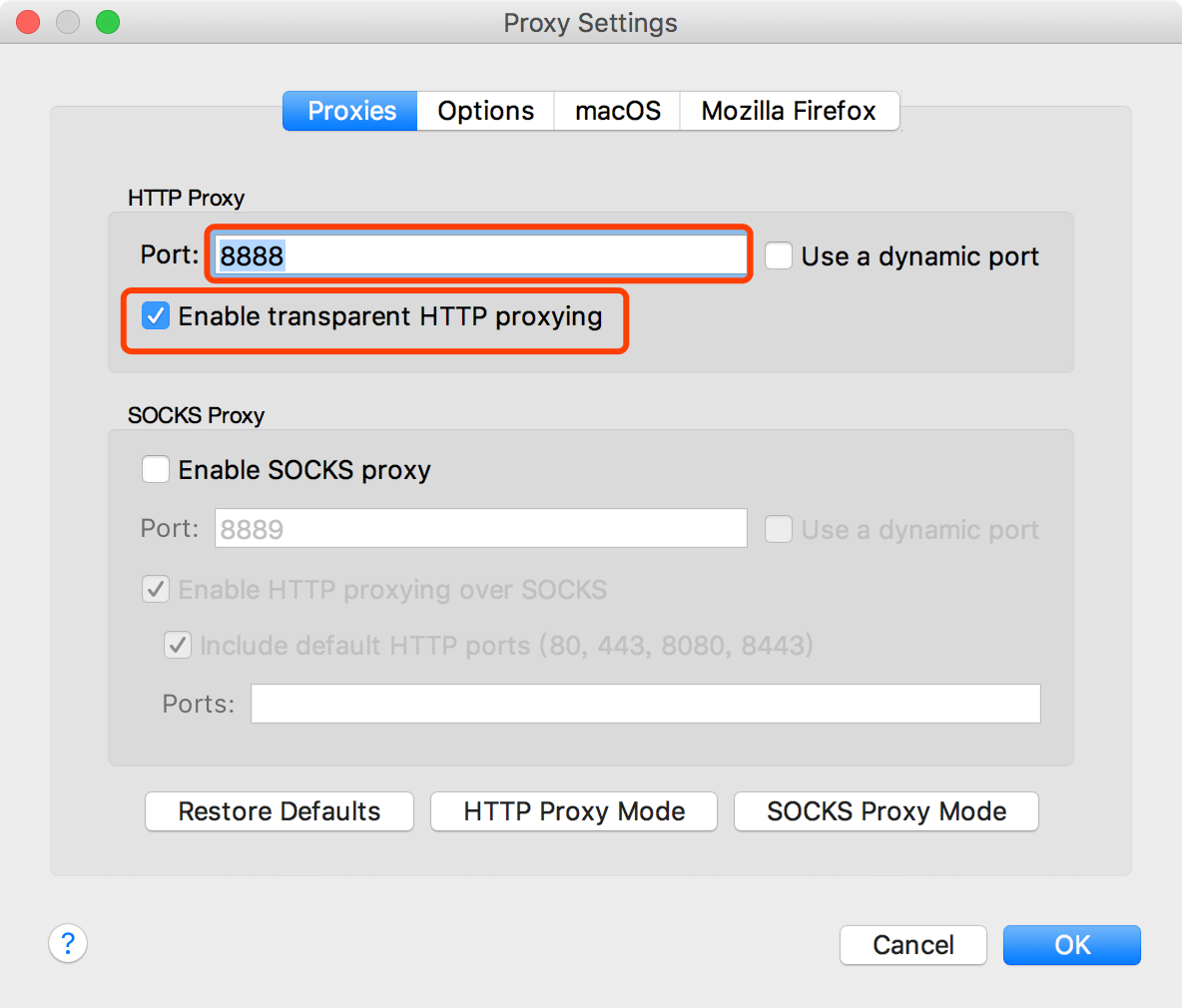Viewport: 1182px width, 1008px height.
Task: Select the macOS tab
Action: click(618, 111)
